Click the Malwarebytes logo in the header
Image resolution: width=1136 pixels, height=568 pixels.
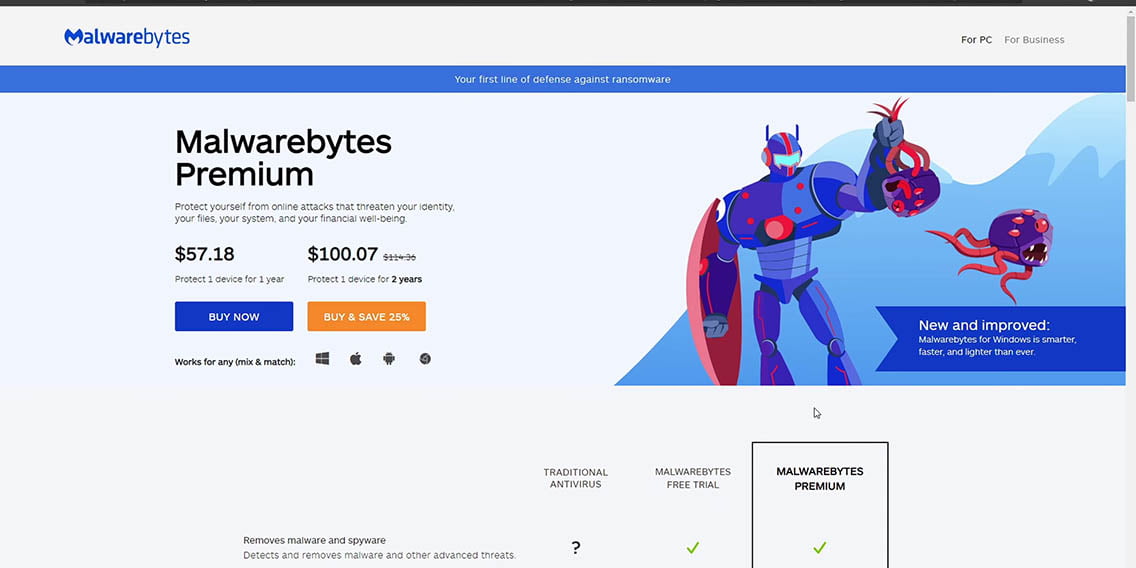127,38
